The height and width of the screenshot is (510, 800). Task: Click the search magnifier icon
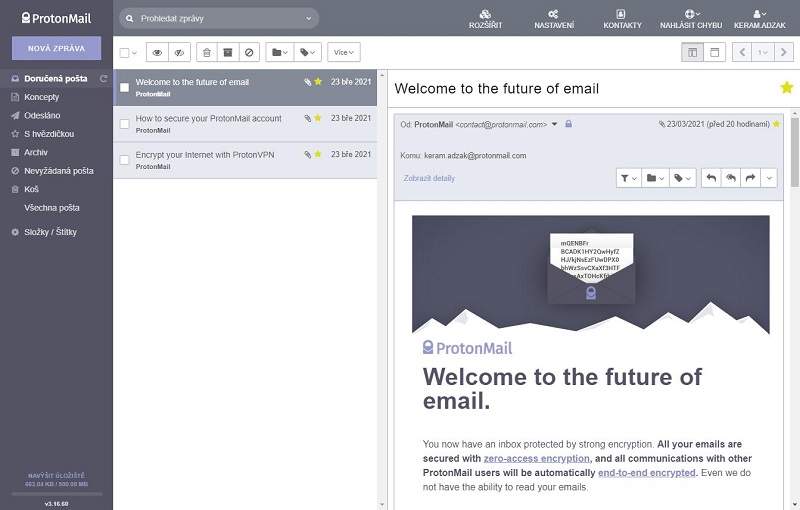[x=130, y=18]
